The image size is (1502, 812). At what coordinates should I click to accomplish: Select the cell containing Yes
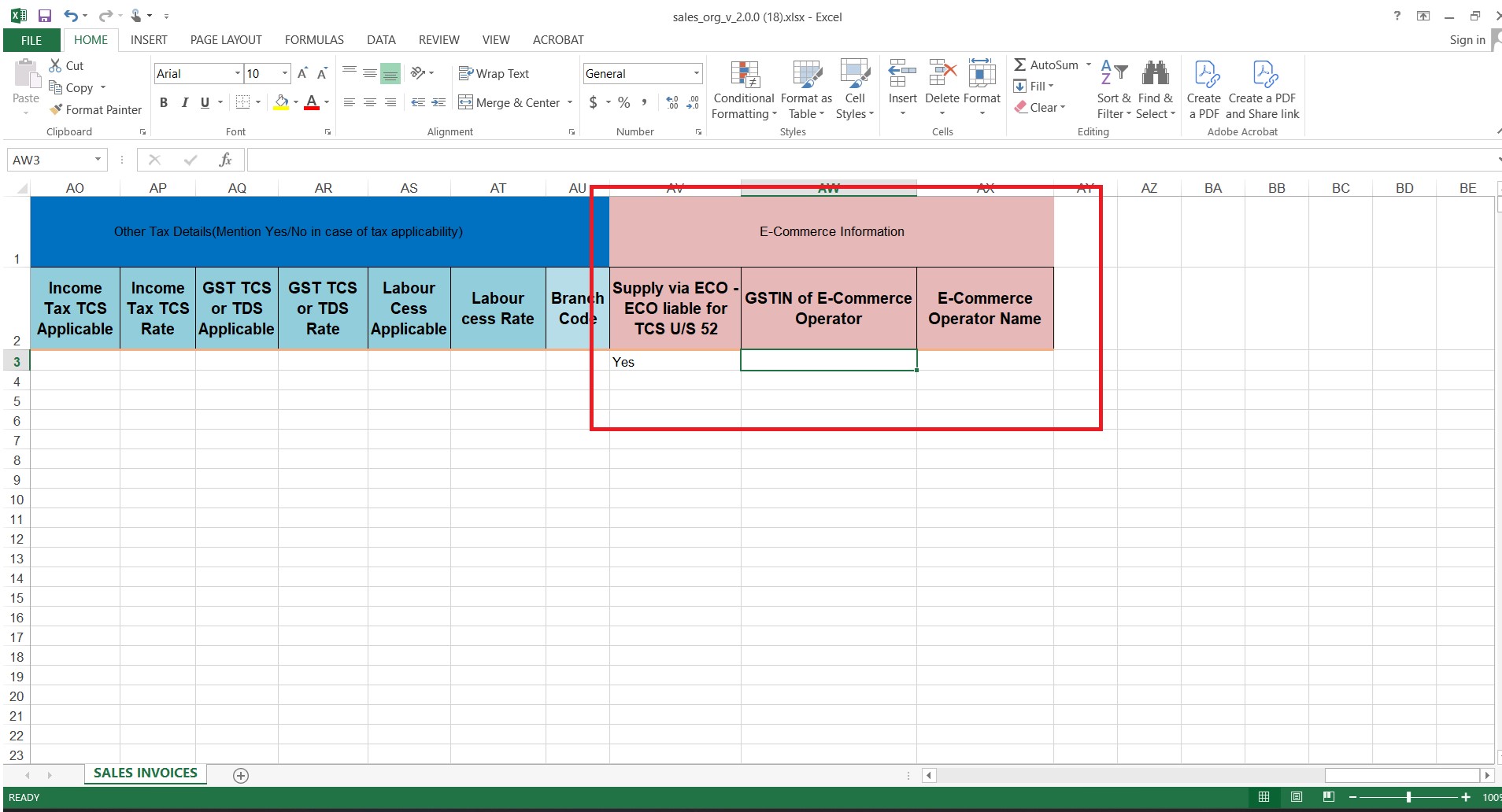675,361
